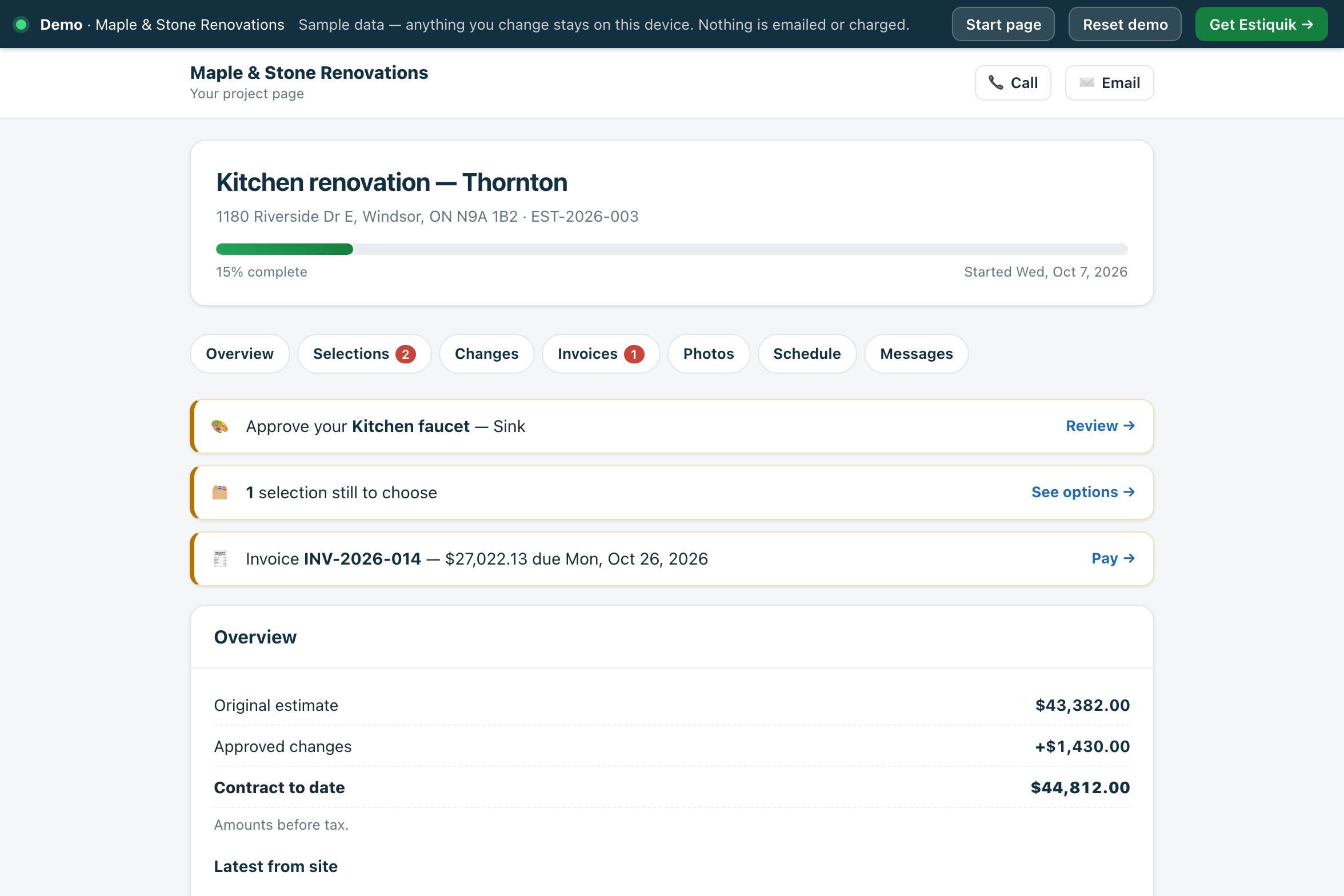
Task: Click the Original estimate amount $43,382.00
Action: (1082, 706)
